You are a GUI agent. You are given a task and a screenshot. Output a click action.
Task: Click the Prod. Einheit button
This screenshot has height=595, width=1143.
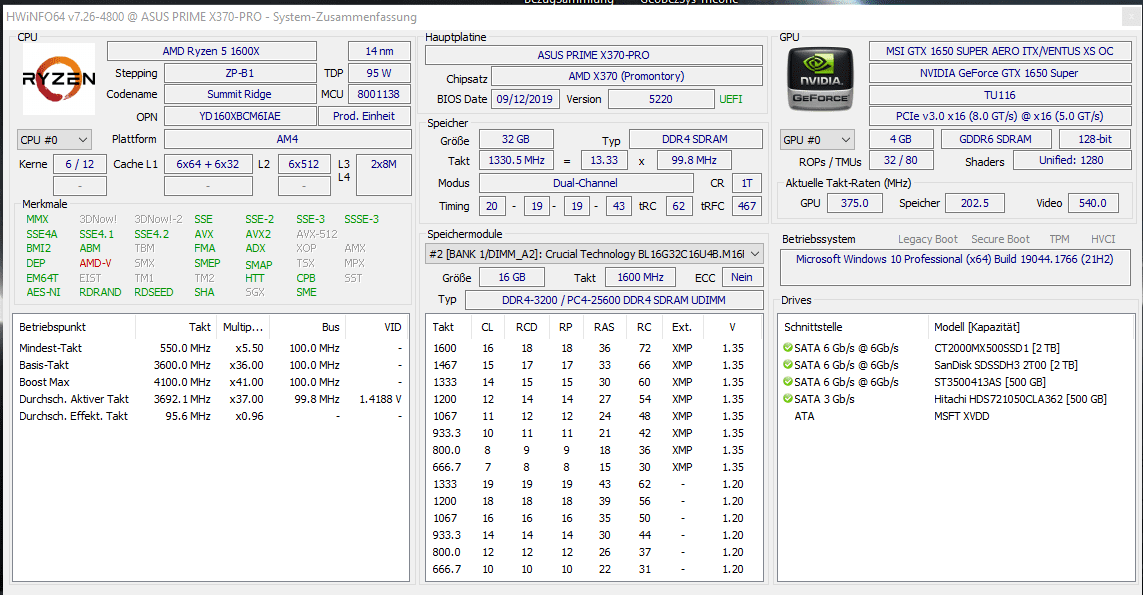tap(364, 116)
